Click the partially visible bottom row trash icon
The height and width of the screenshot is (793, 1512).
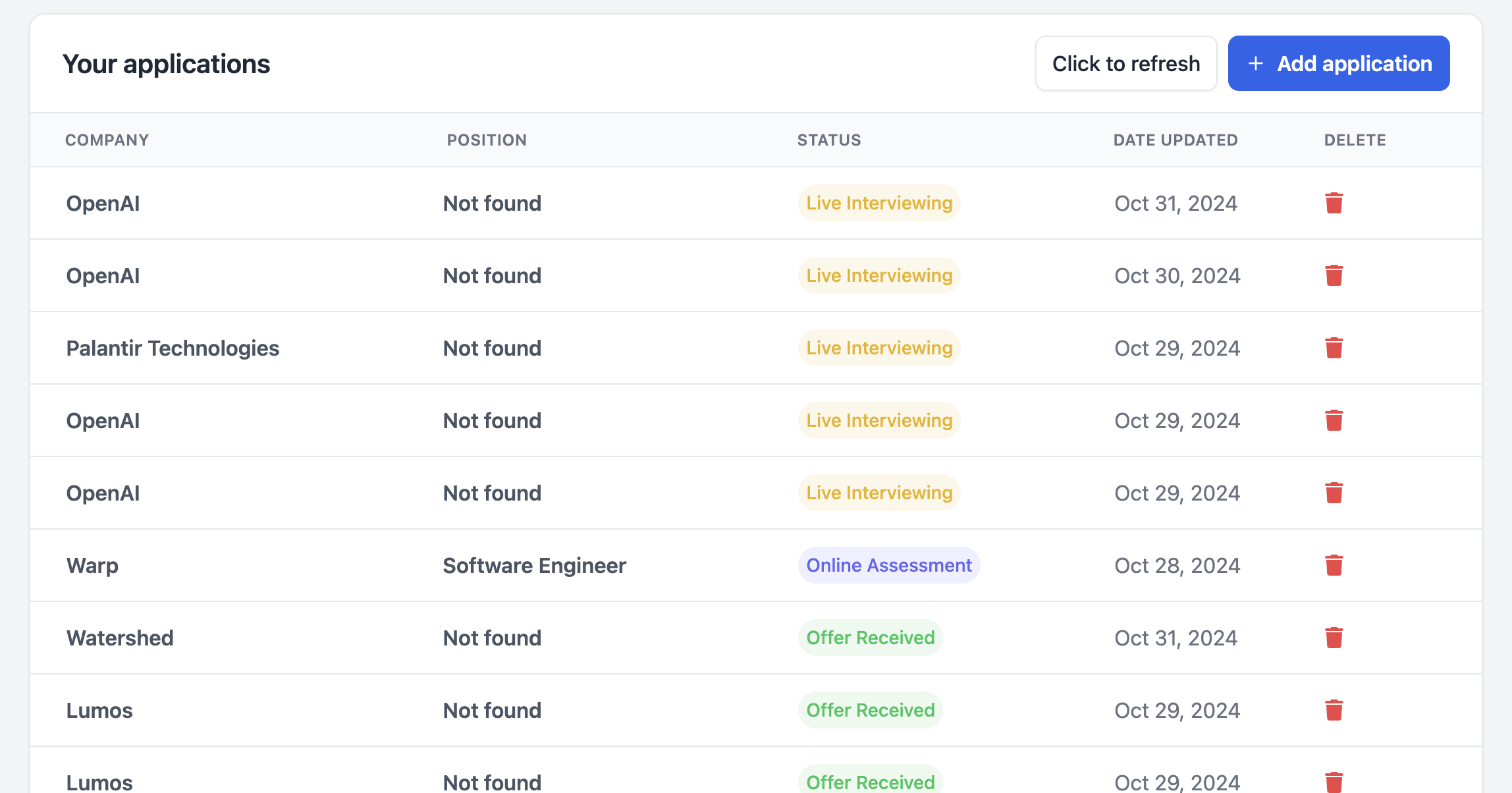[x=1334, y=782]
